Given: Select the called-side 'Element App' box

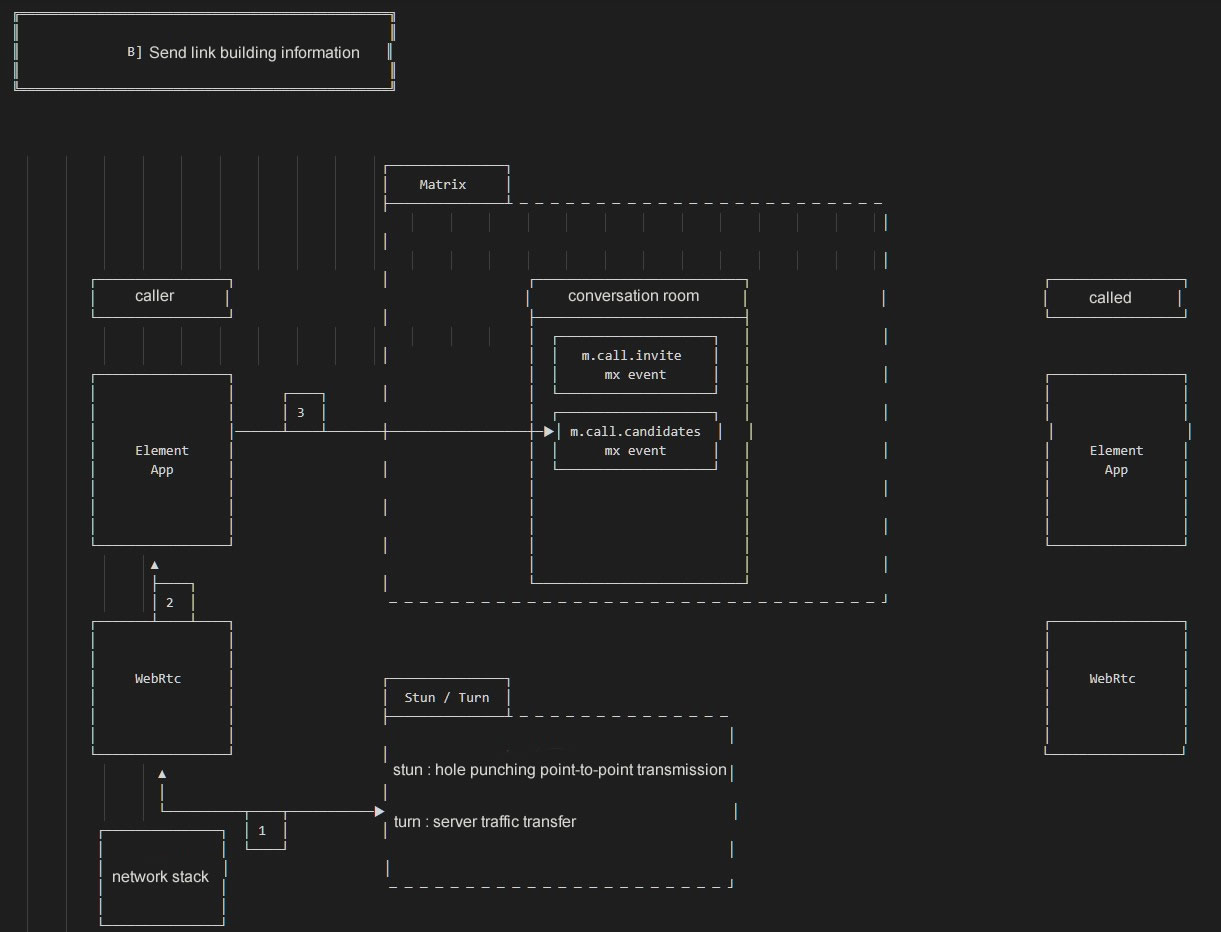Looking at the screenshot, I should (x=1116, y=460).
